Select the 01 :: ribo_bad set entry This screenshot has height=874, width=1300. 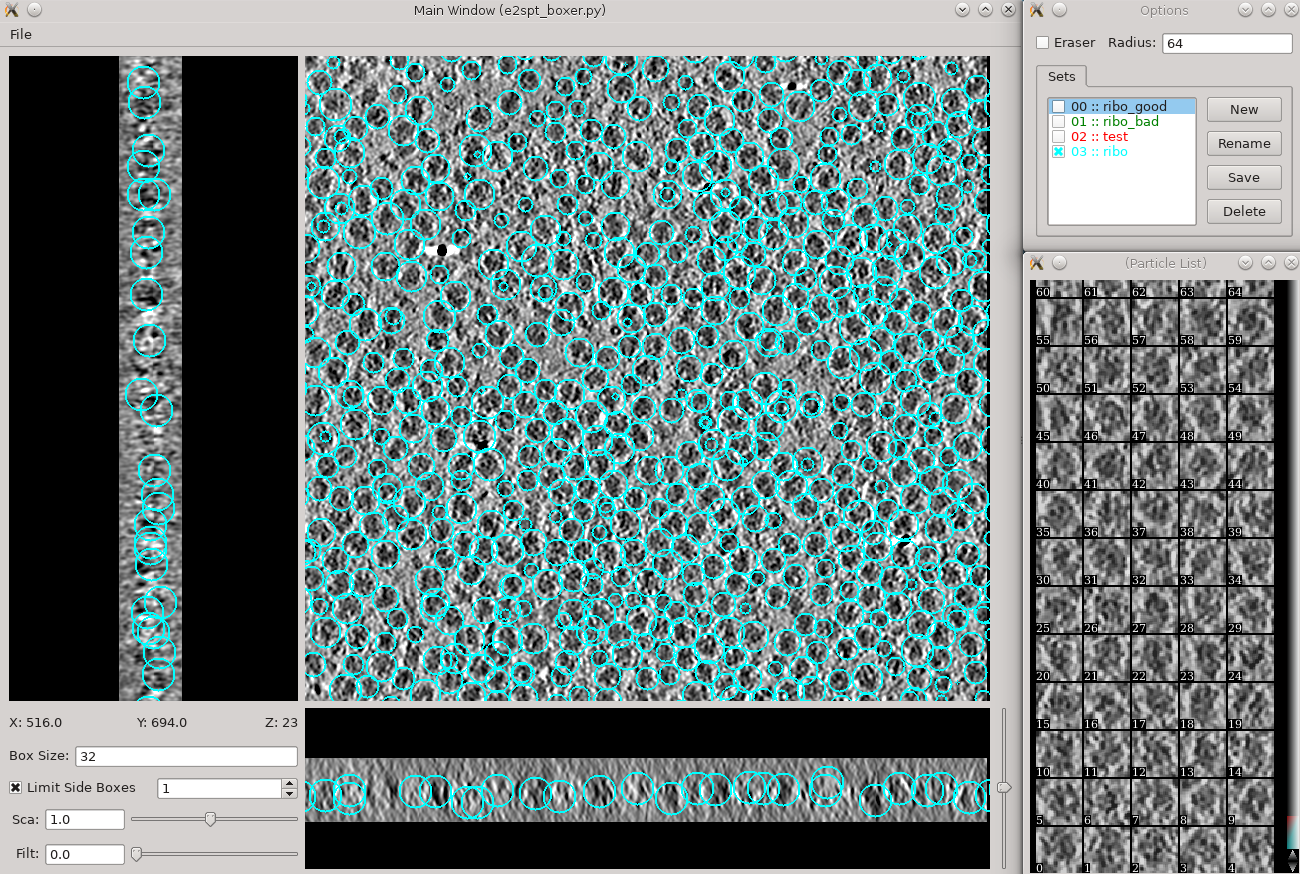tap(1114, 121)
